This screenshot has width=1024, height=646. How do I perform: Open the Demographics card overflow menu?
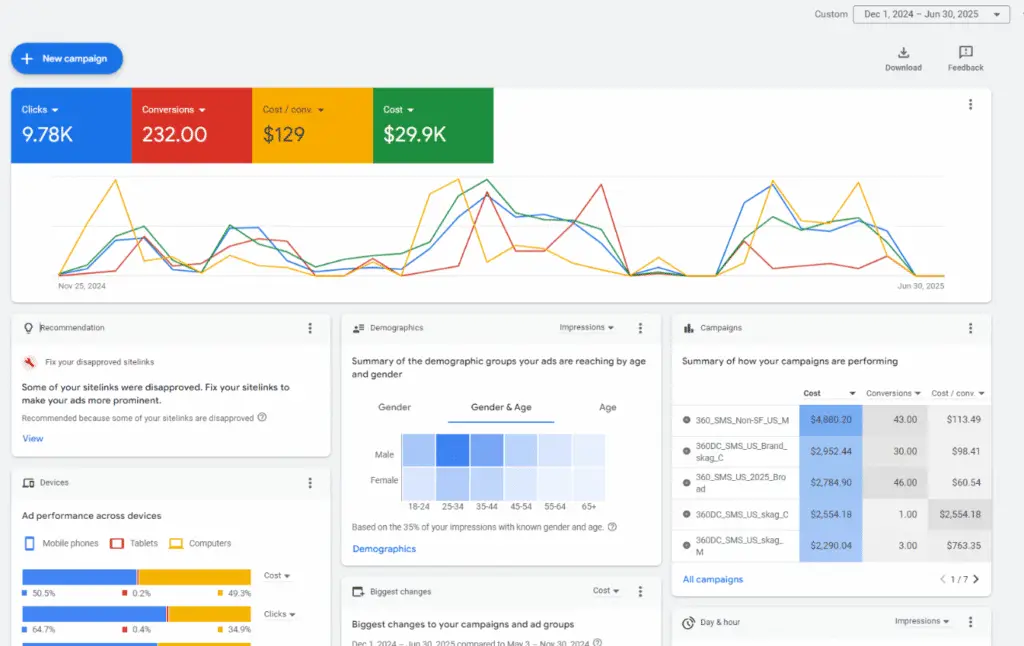[x=640, y=327]
